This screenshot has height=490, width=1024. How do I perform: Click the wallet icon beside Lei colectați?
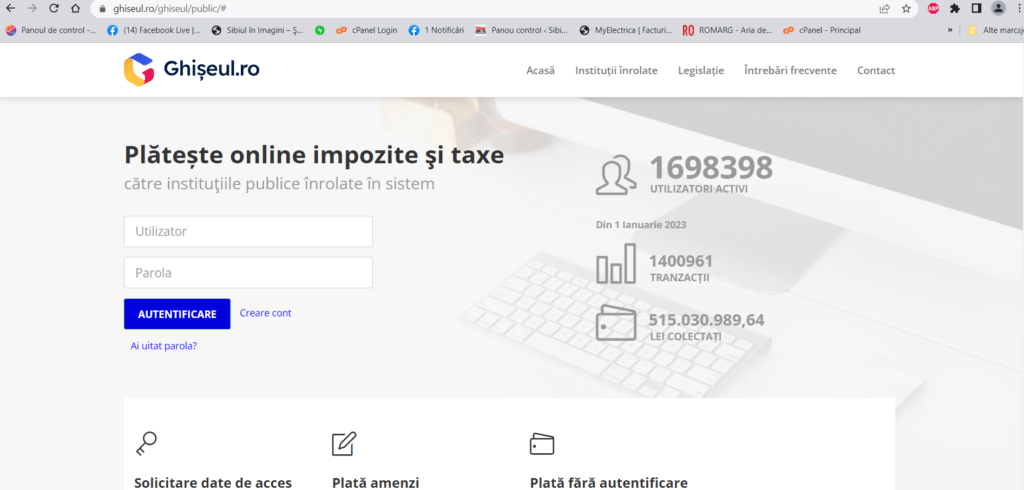tap(615, 323)
